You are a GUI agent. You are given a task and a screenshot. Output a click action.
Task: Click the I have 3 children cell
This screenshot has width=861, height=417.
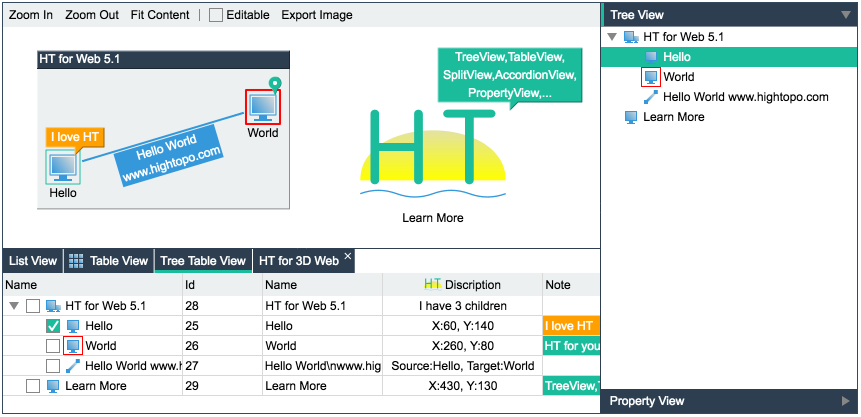tap(462, 306)
